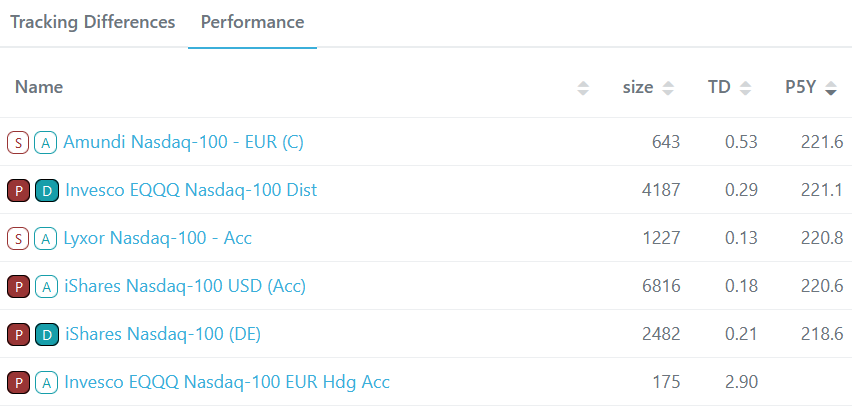Open Invesco EQQQ Nasdaq-100 Dist link
Viewport: 852px width, 408px height.
(190, 190)
